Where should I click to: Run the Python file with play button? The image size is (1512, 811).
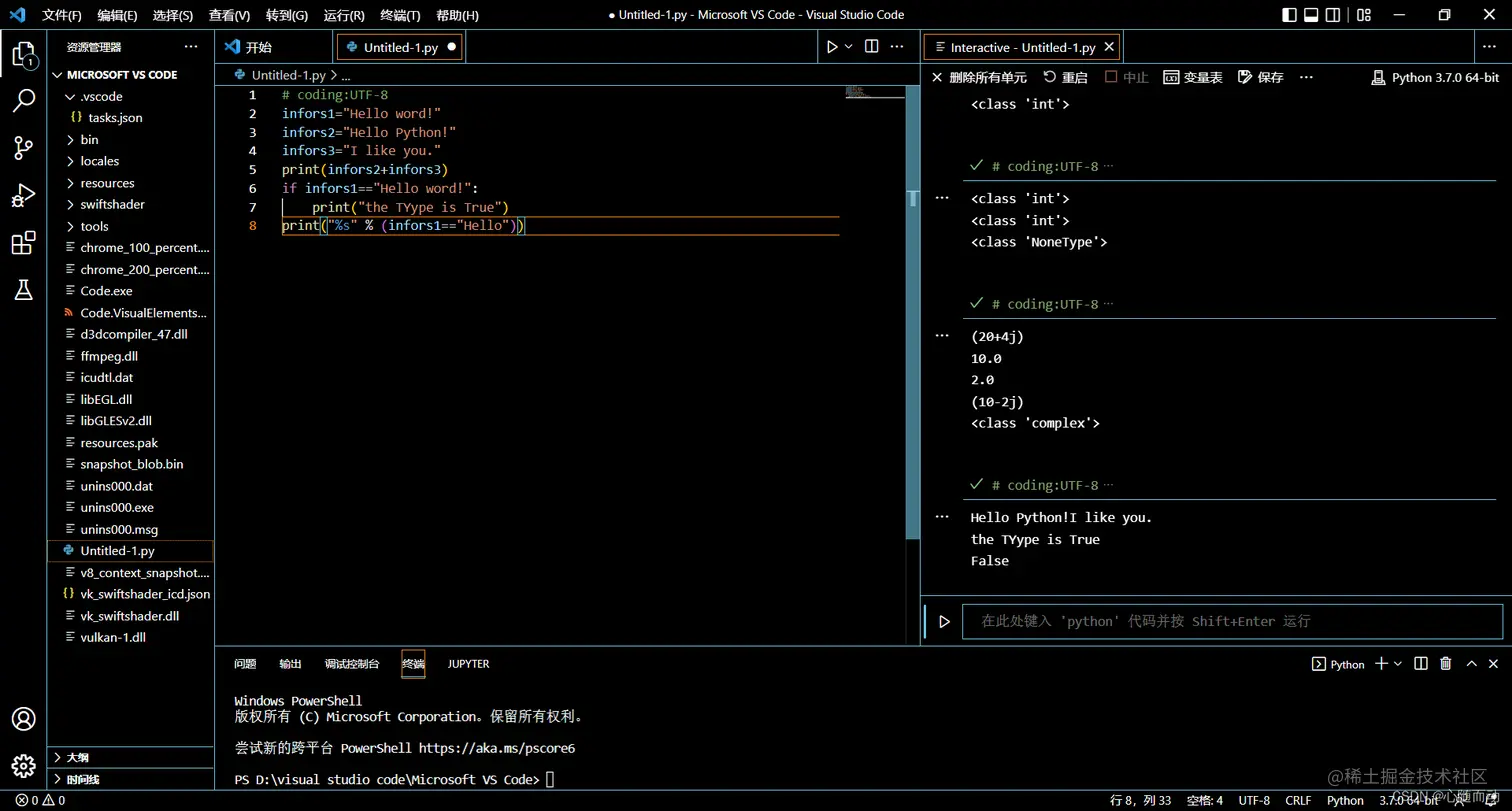point(832,47)
